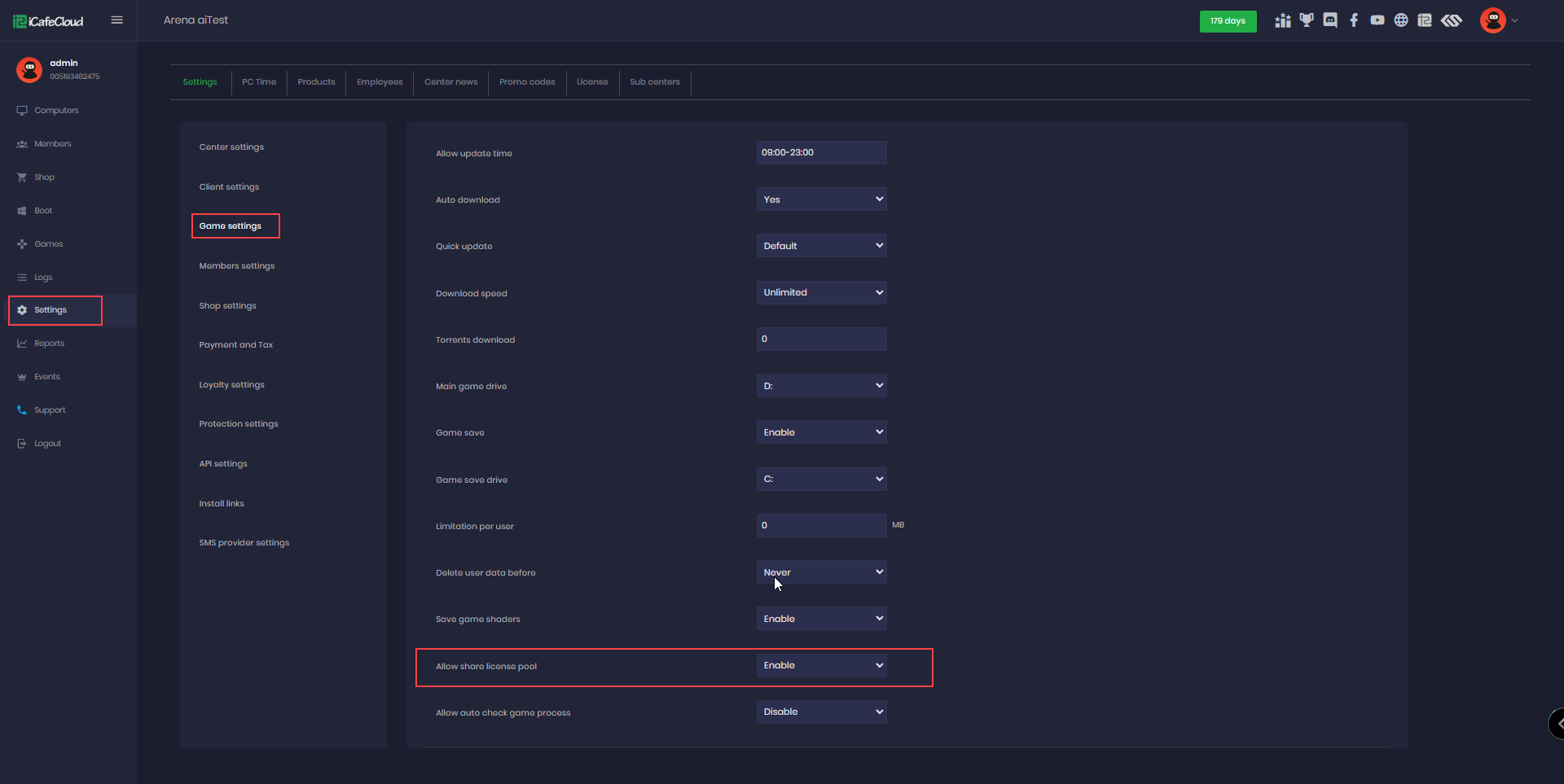Open the rankings podium icon
1564x784 pixels.
click(1283, 20)
